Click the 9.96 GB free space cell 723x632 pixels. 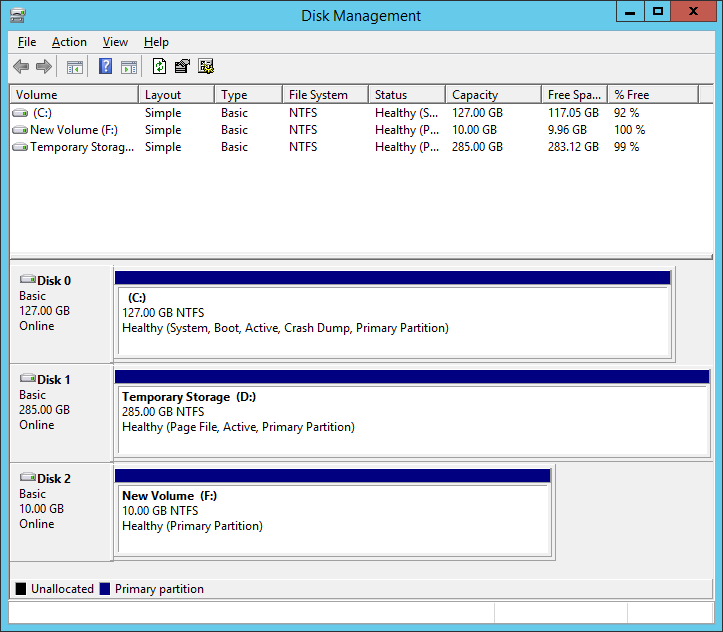pos(567,130)
